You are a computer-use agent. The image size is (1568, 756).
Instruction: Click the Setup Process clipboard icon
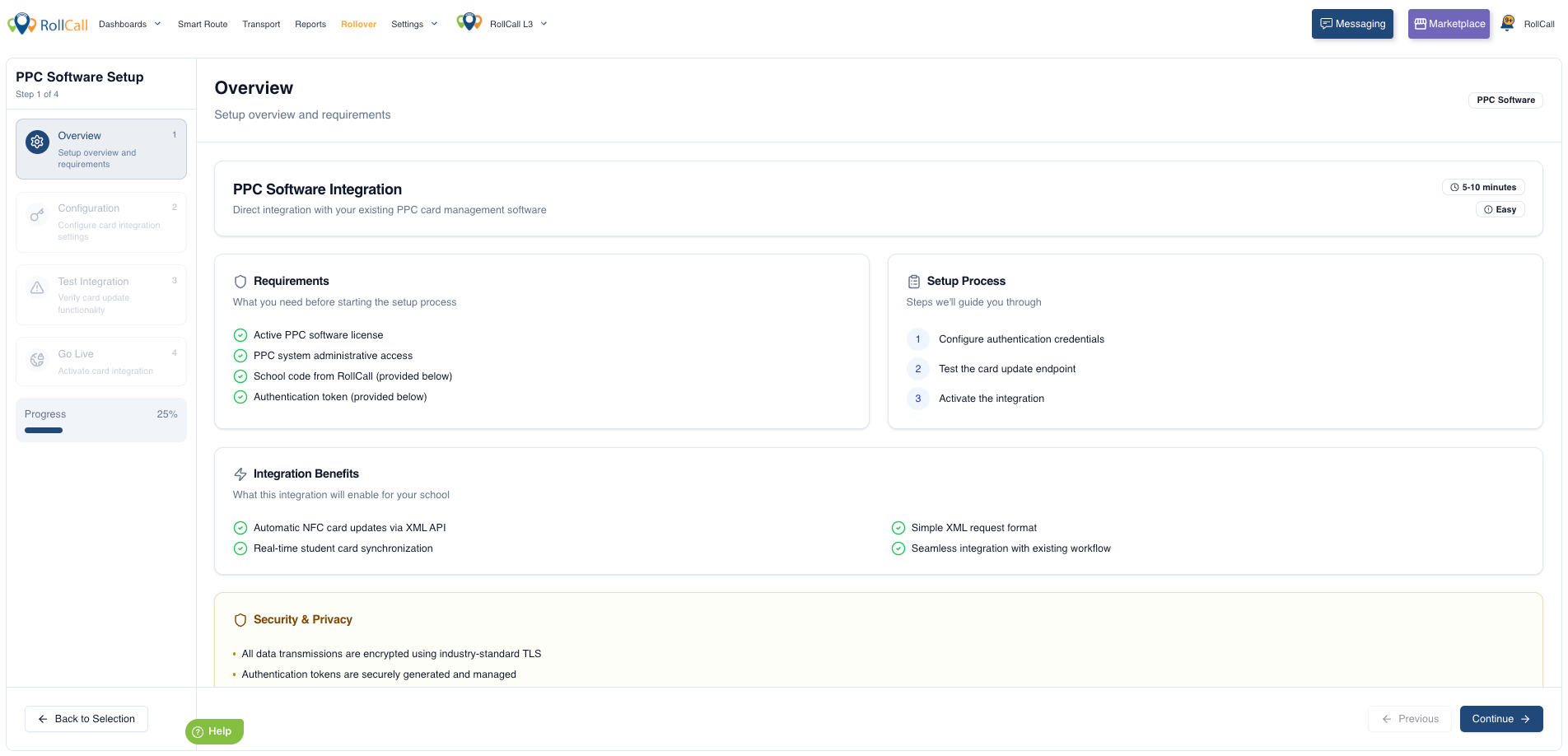pos(914,282)
